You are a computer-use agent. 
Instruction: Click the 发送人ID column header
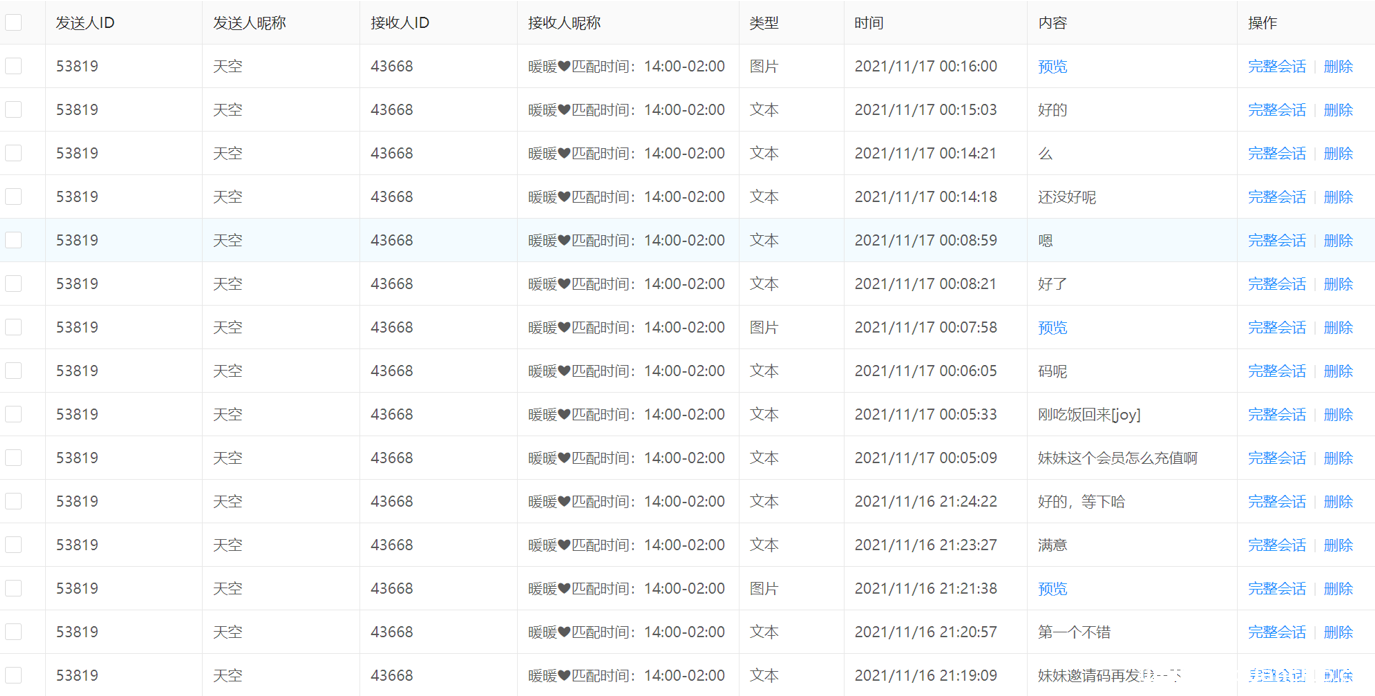point(85,22)
